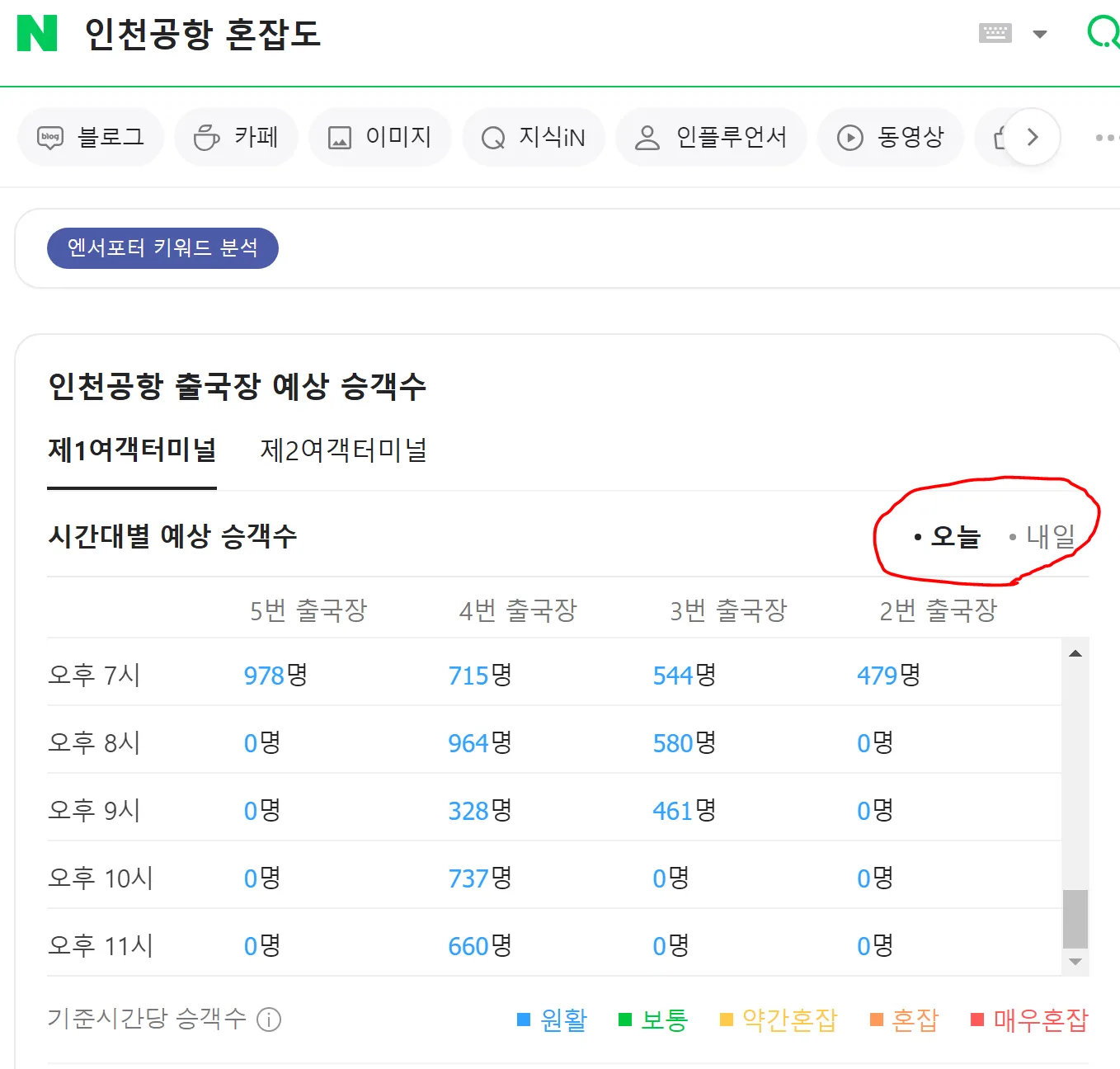Switch to 내일 passenger forecast
Screen dimensions: 1120x1069
1050,536
